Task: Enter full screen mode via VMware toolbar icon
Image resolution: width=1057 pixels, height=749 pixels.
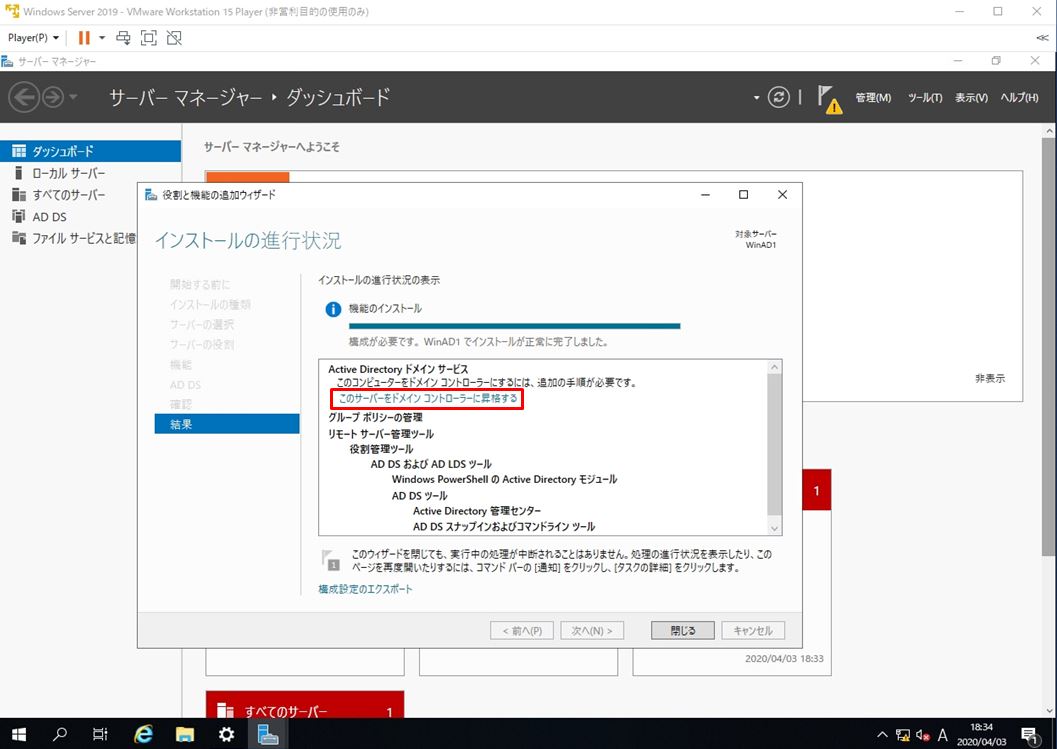Action: [148, 38]
